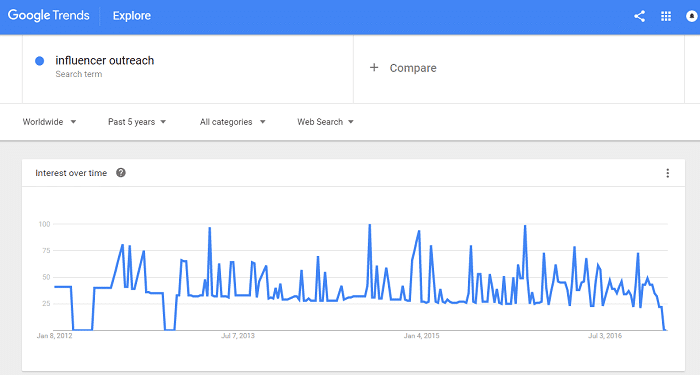Image resolution: width=700 pixels, height=375 pixels.
Task: Select the Explore header tab
Action: coord(132,16)
